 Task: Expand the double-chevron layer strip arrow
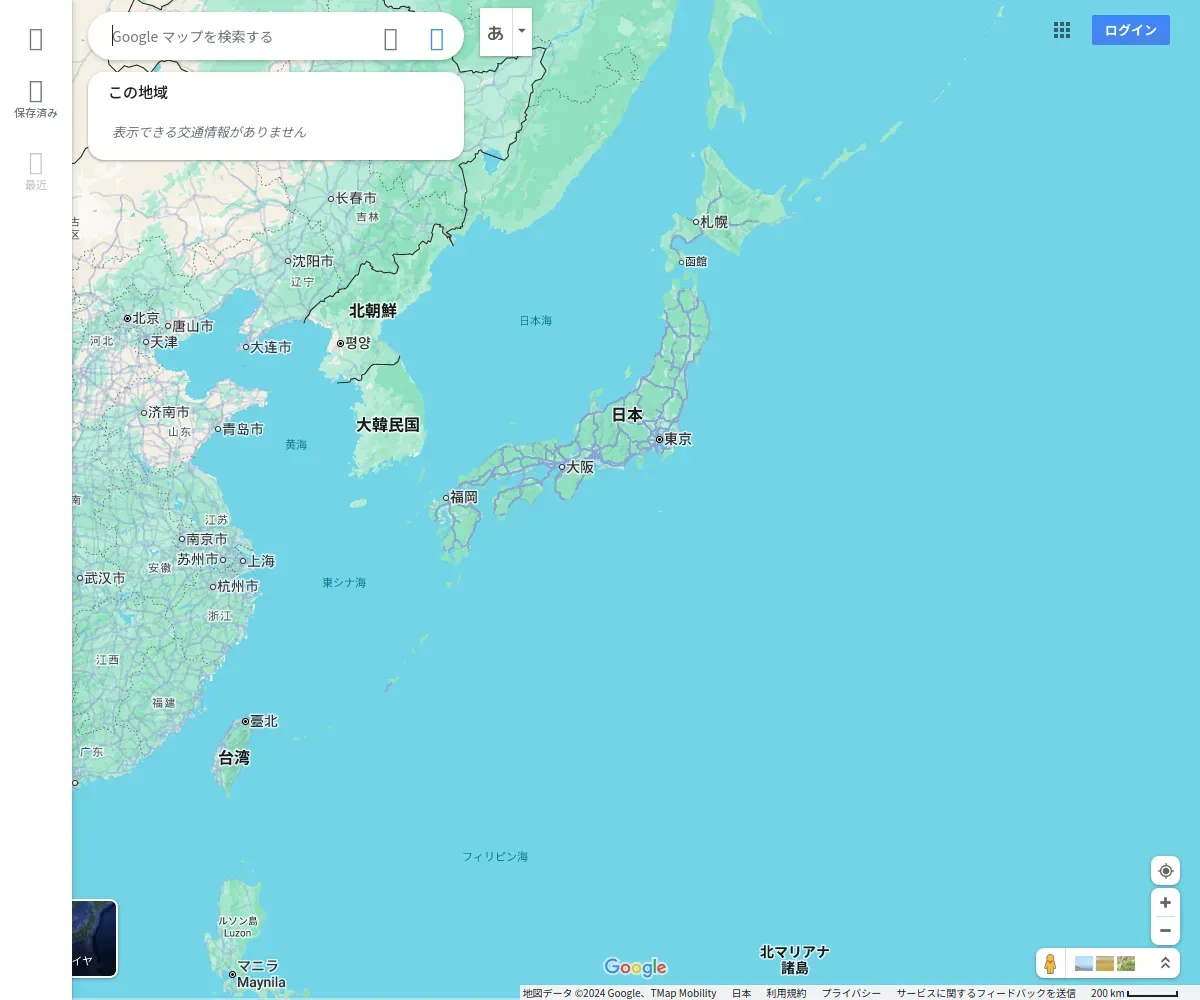coord(1165,964)
